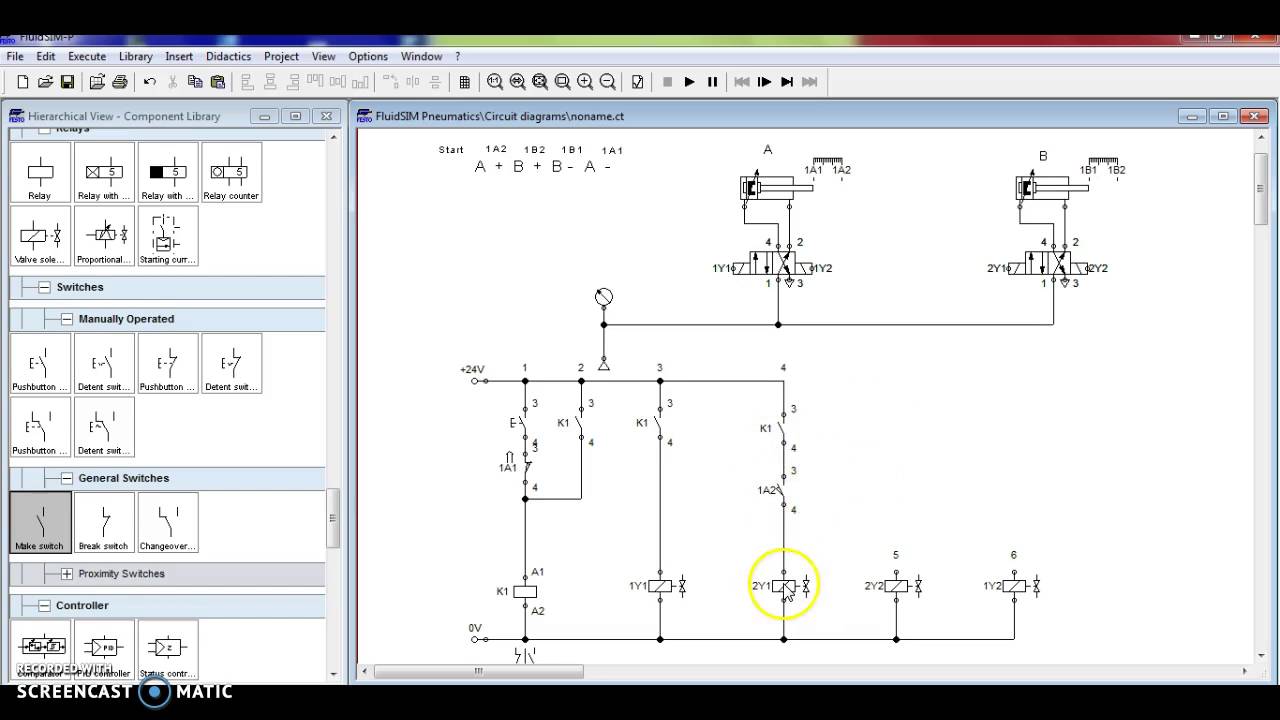Select the Make switch component

pyautogui.click(x=40, y=522)
